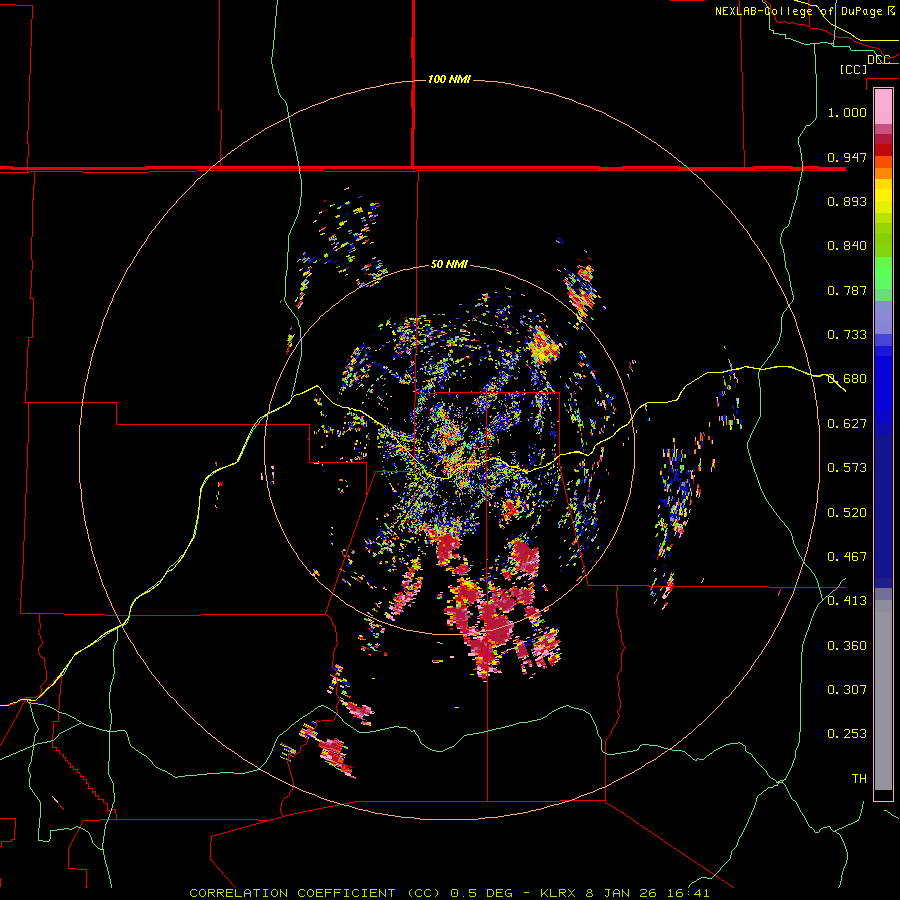Screen dimensions: 900x900
Task: Click the 0.627 scale value
Action: click(x=847, y=424)
